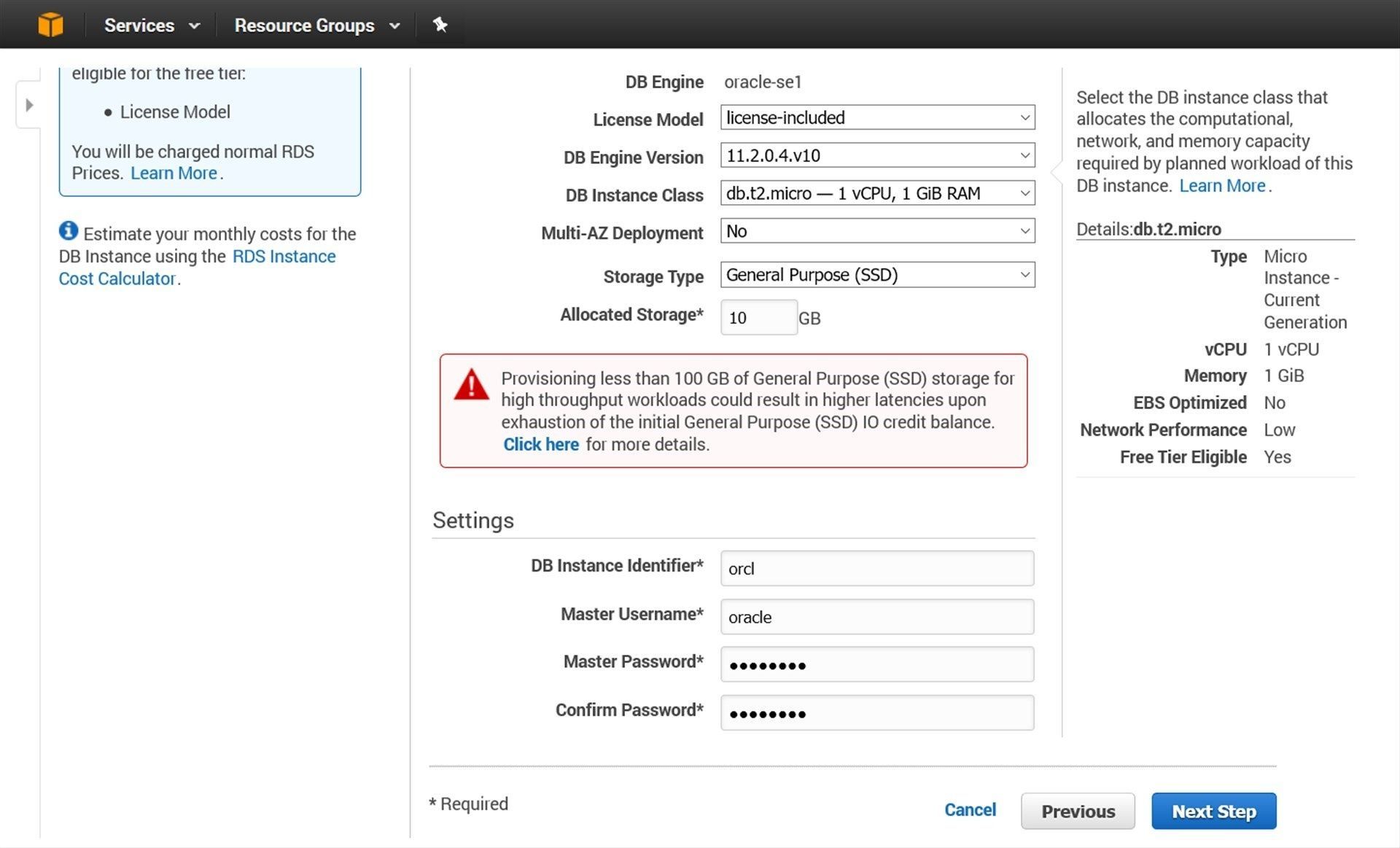Click the 'Yes' Free Tier Eligible value
This screenshot has width=1400, height=848.
coord(1277,457)
